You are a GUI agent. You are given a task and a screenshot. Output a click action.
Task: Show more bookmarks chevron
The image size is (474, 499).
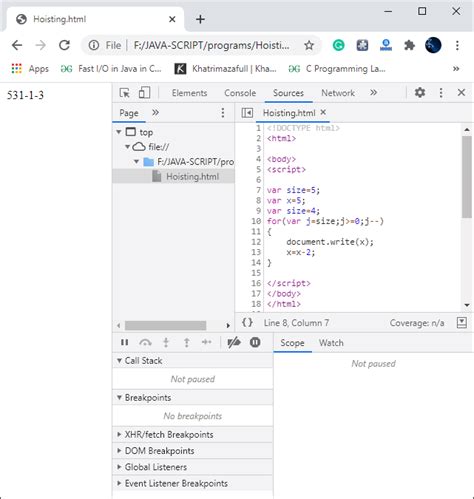pos(456,69)
